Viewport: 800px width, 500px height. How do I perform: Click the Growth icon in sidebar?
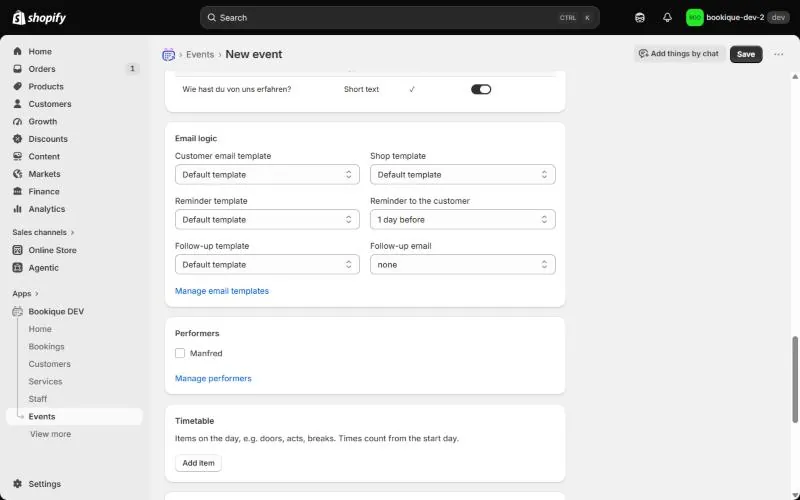point(18,121)
